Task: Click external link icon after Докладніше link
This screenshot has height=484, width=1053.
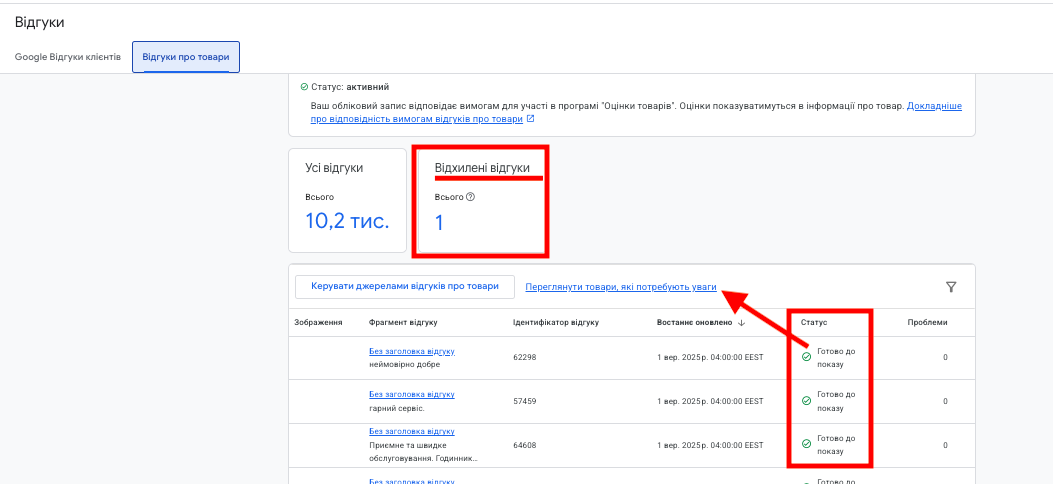Action: click(531, 119)
